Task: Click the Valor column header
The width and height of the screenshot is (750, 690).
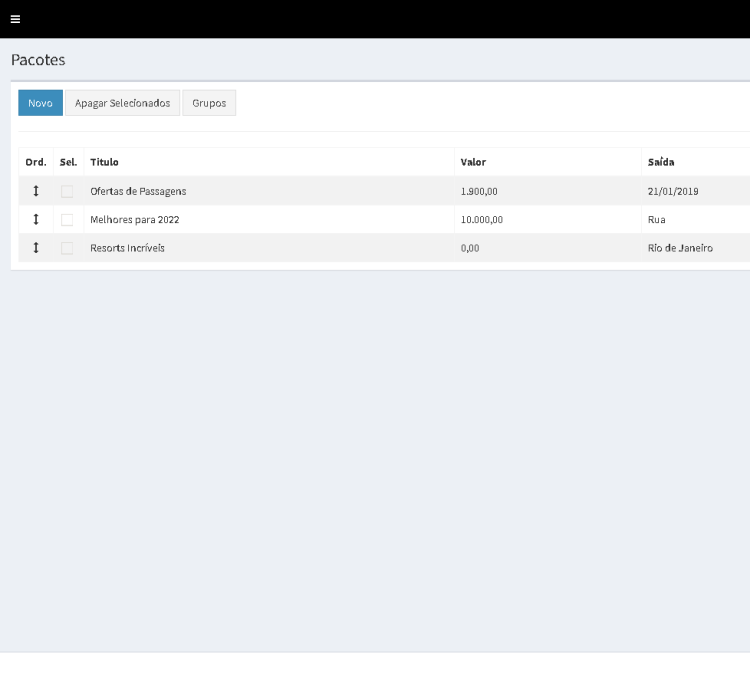Action: pyautogui.click(x=473, y=162)
